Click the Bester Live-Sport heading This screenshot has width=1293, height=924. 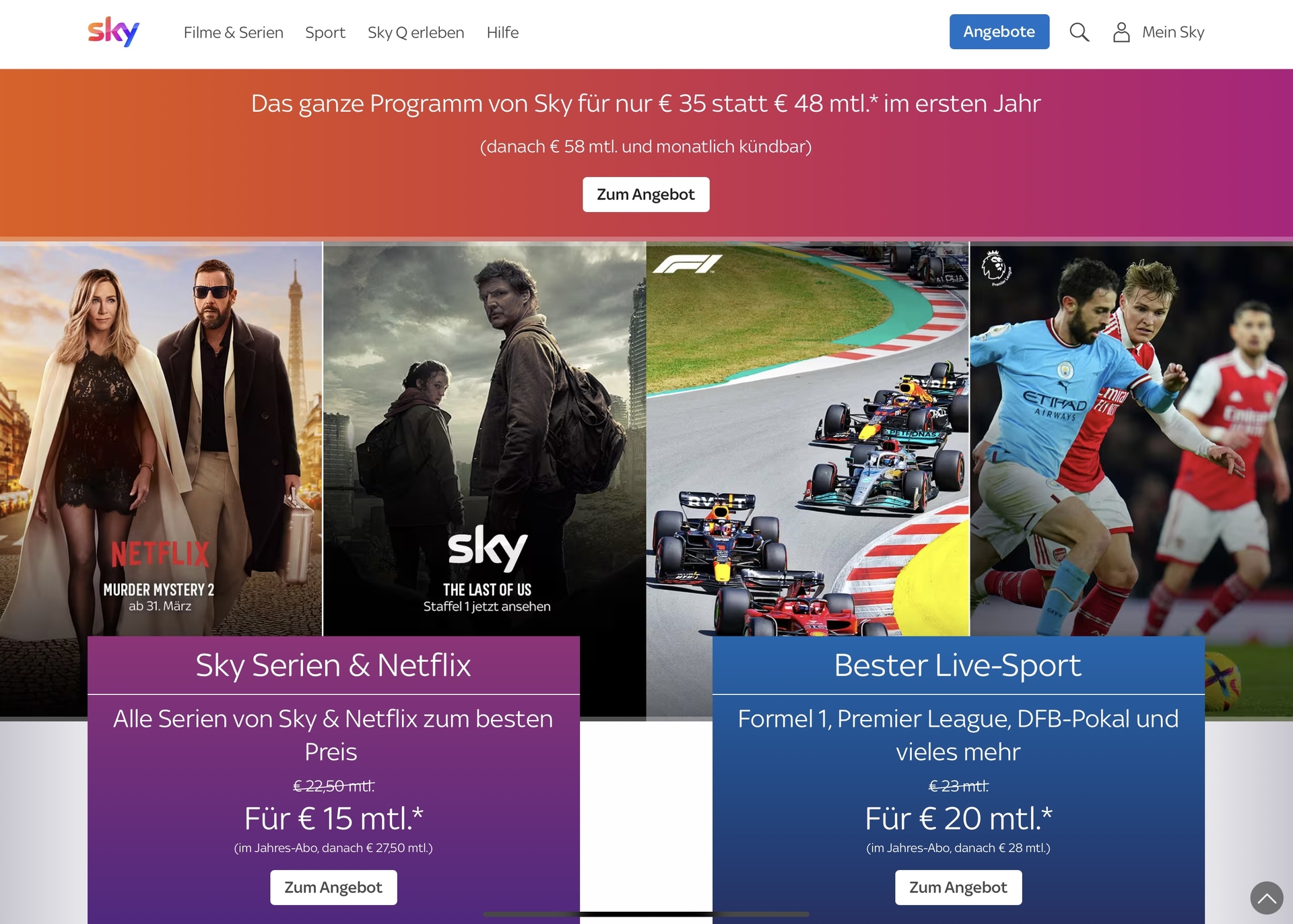point(958,665)
